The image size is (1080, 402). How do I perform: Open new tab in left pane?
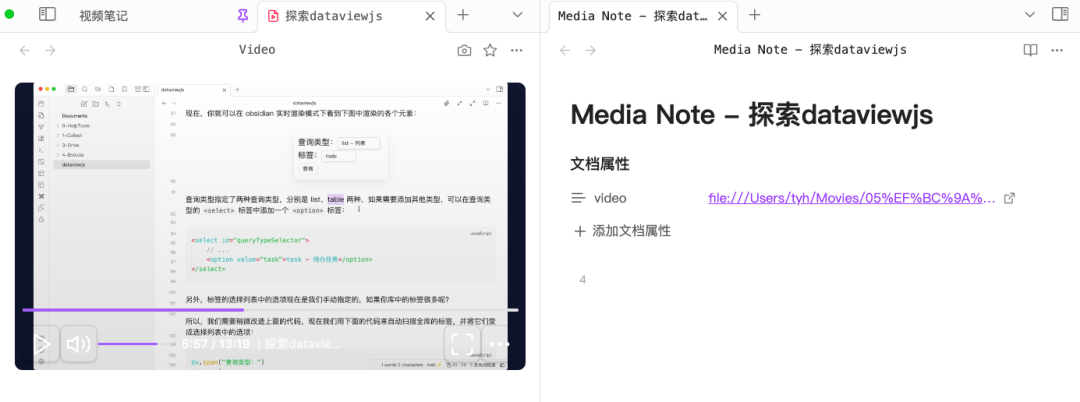(464, 14)
